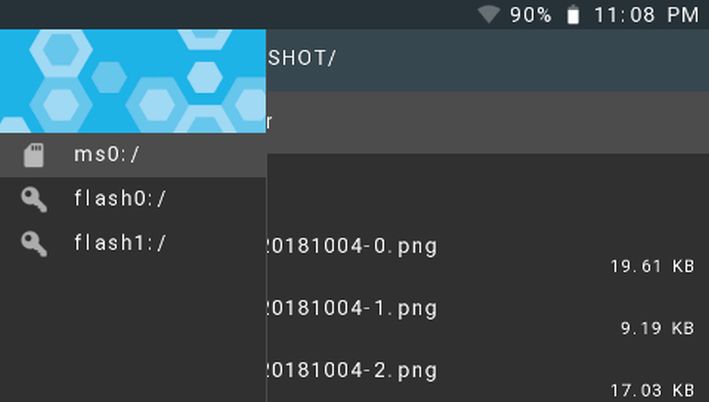Click the empty drawer area below flash1:/
This screenshot has height=402, width=709.
pos(133,334)
